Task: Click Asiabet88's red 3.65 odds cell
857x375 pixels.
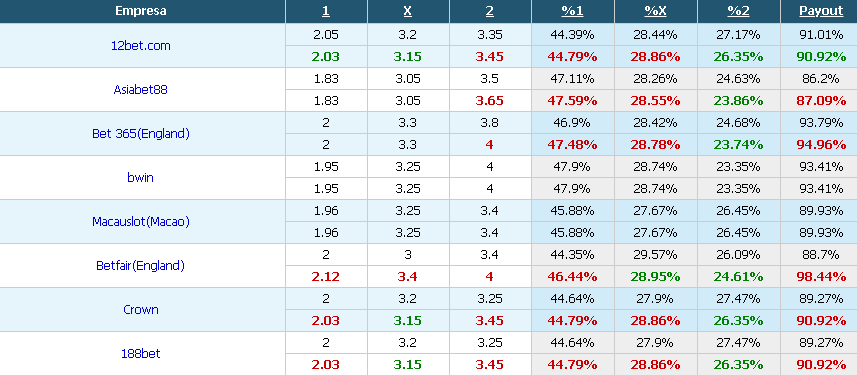Action: click(490, 101)
